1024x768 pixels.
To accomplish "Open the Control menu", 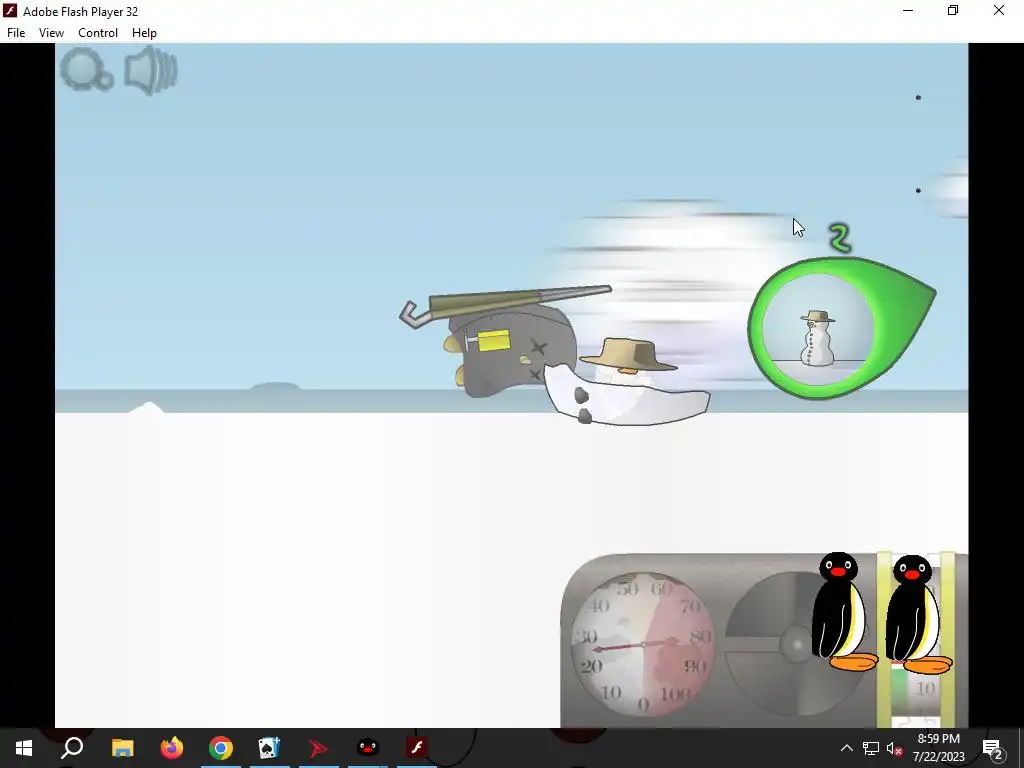I will [98, 33].
